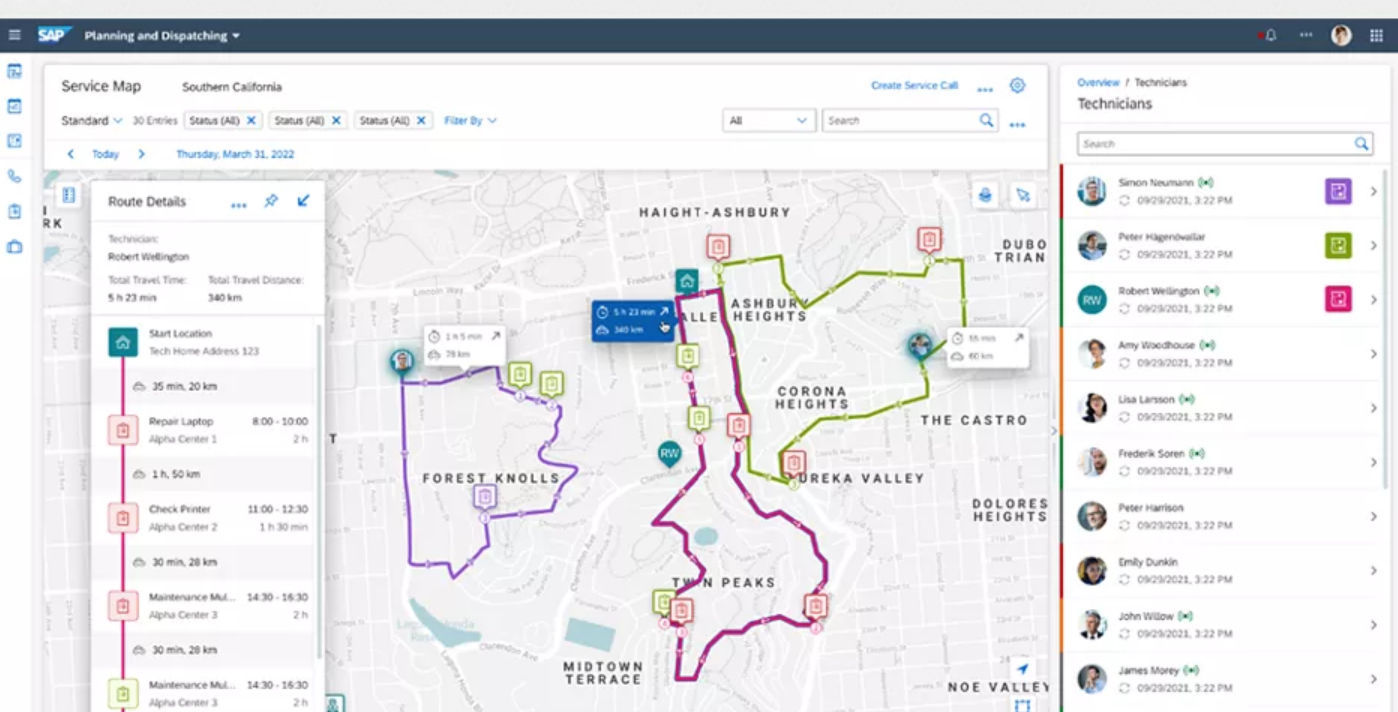Collapse the Route Details panel
Viewport: 1398px width, 712px height.
click(305, 200)
